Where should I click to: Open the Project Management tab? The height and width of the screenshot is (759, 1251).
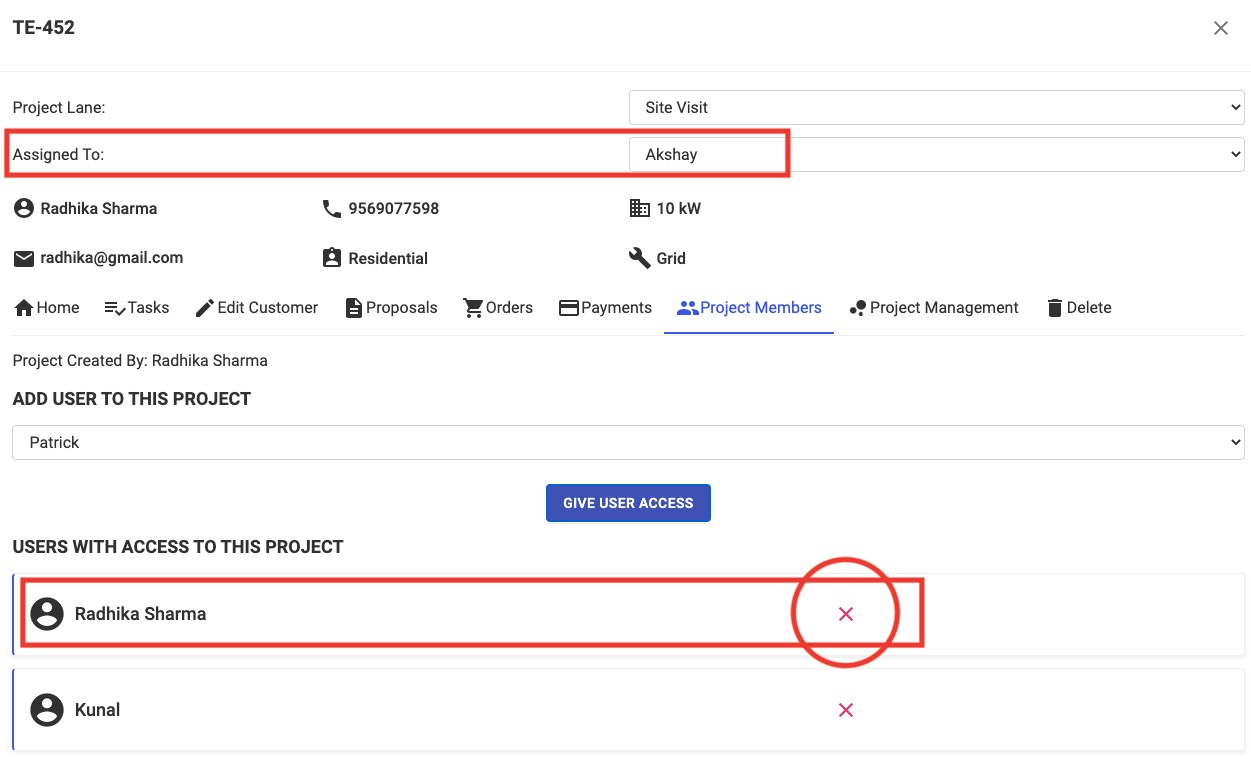933,308
